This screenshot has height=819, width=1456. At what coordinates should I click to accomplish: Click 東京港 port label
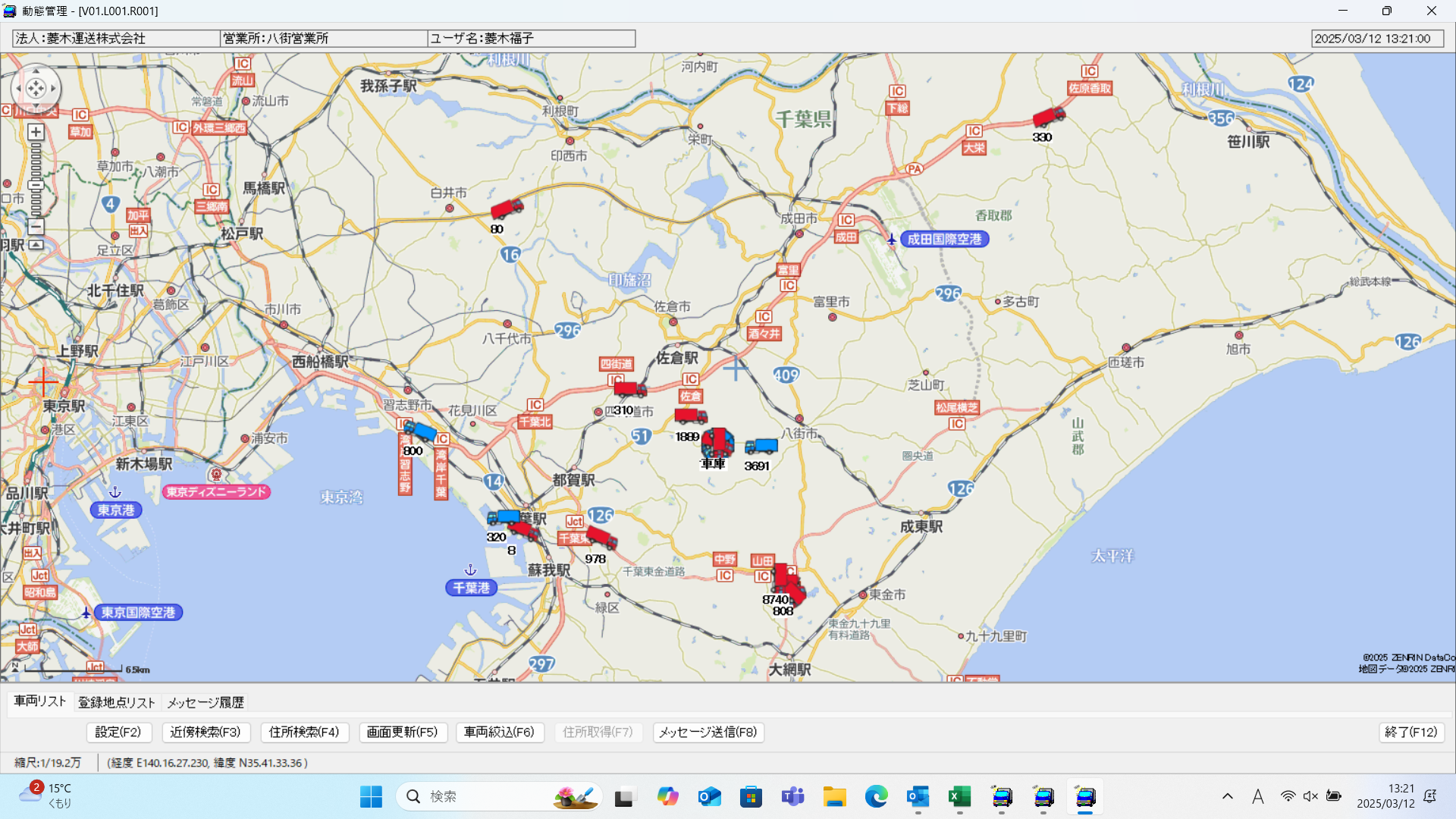(x=115, y=510)
